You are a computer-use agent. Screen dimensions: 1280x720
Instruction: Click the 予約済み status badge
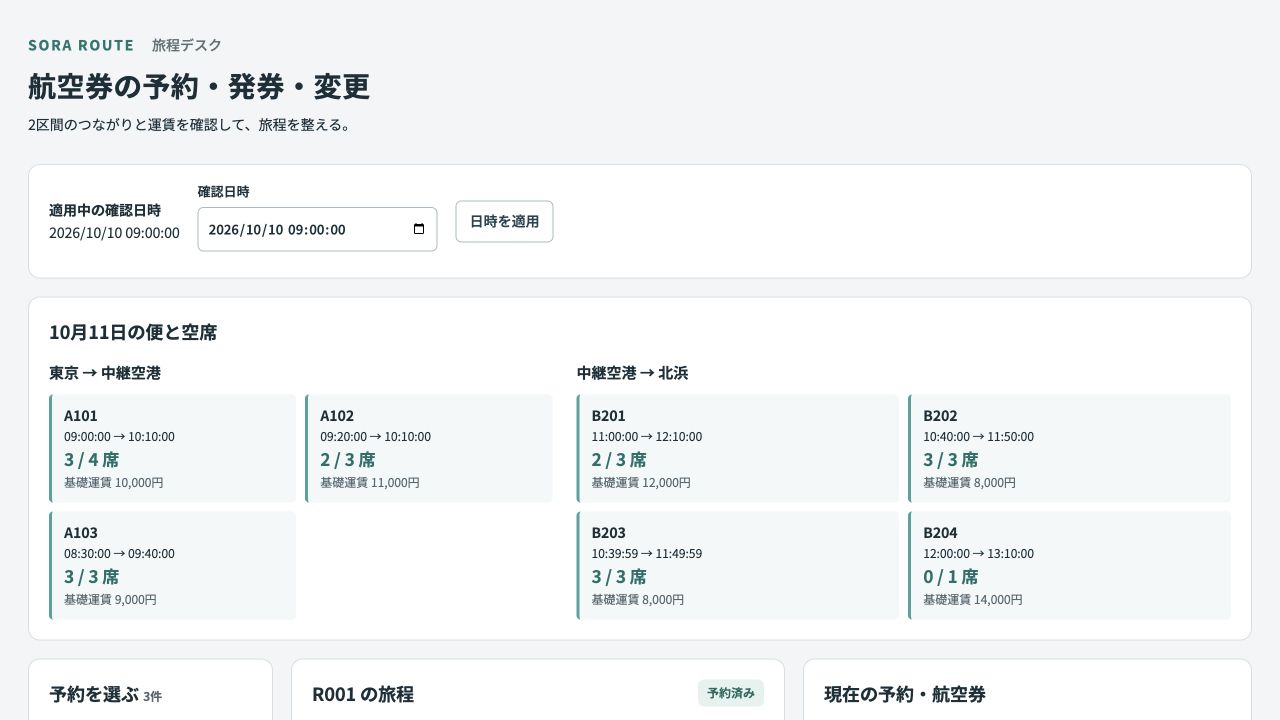click(x=731, y=693)
